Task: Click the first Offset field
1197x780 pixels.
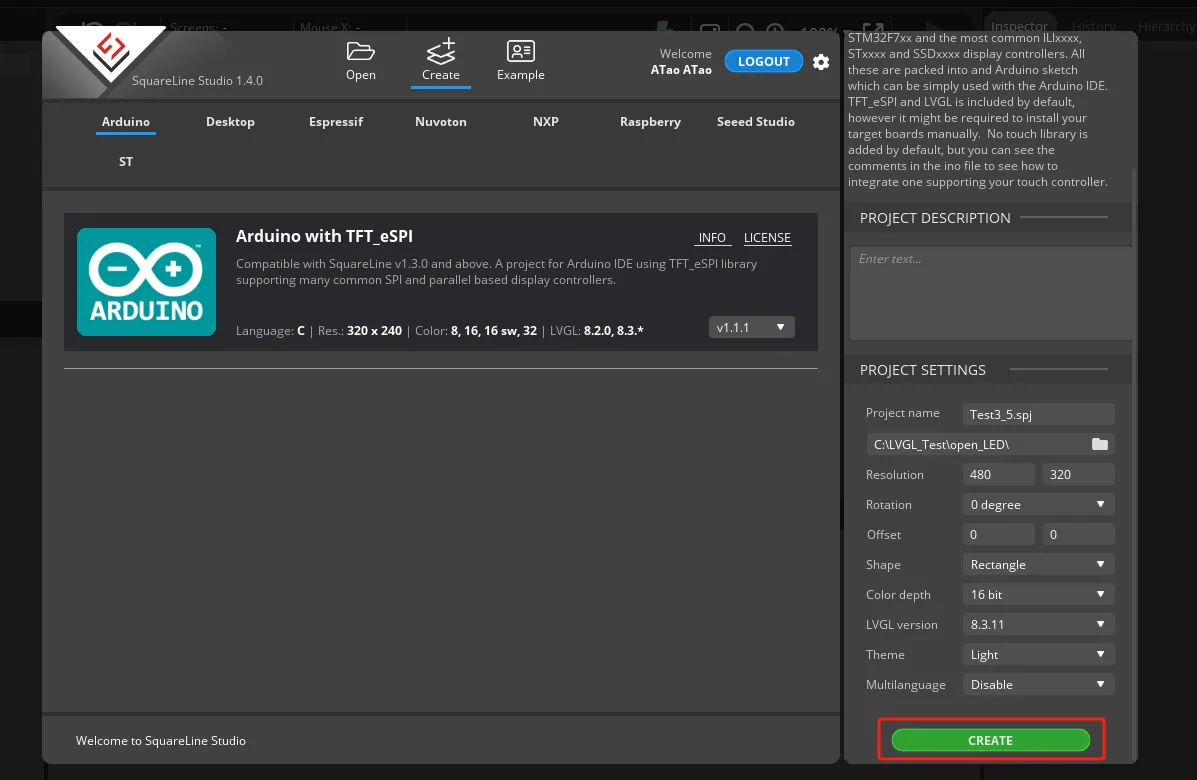Action: [x=999, y=534]
